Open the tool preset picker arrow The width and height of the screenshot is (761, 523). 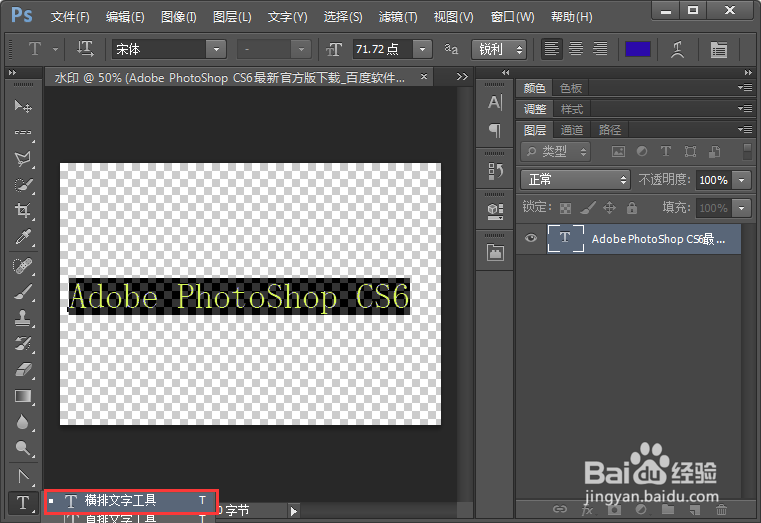pyautogui.click(x=55, y=49)
